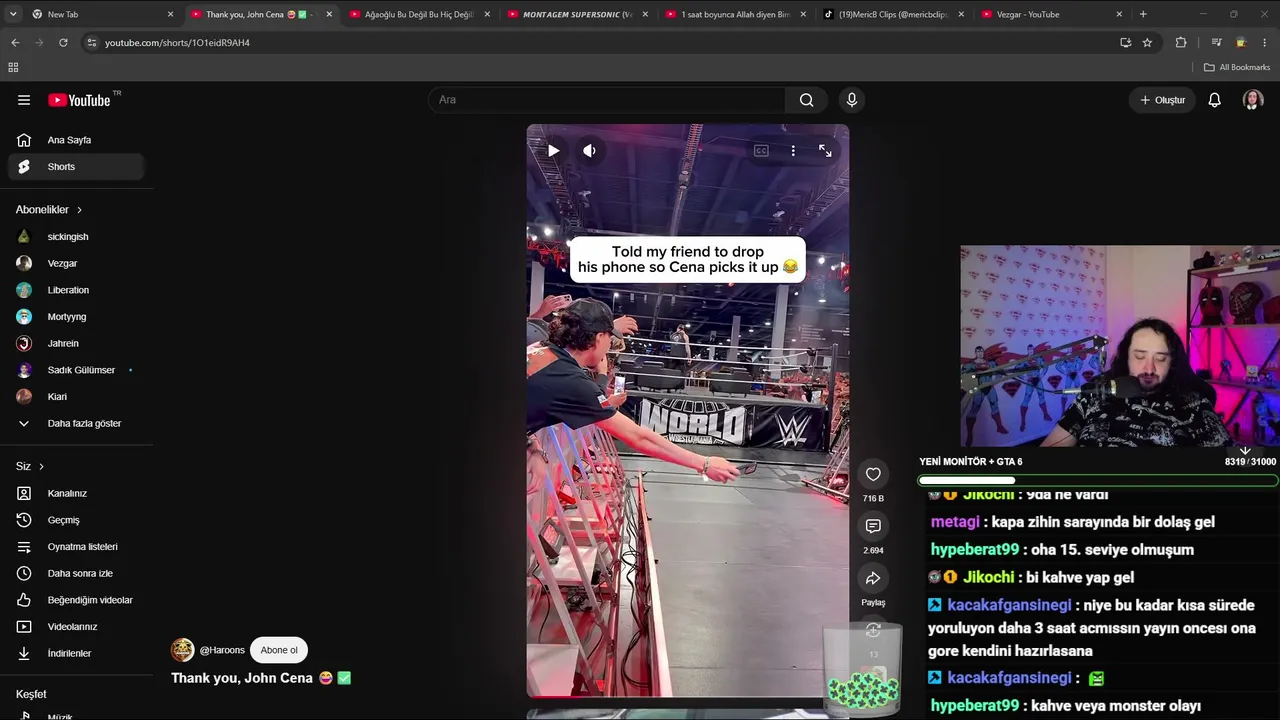Image resolution: width=1280 pixels, height=720 pixels.
Task: Open the All Bookmarks folder
Action: (x=1237, y=67)
